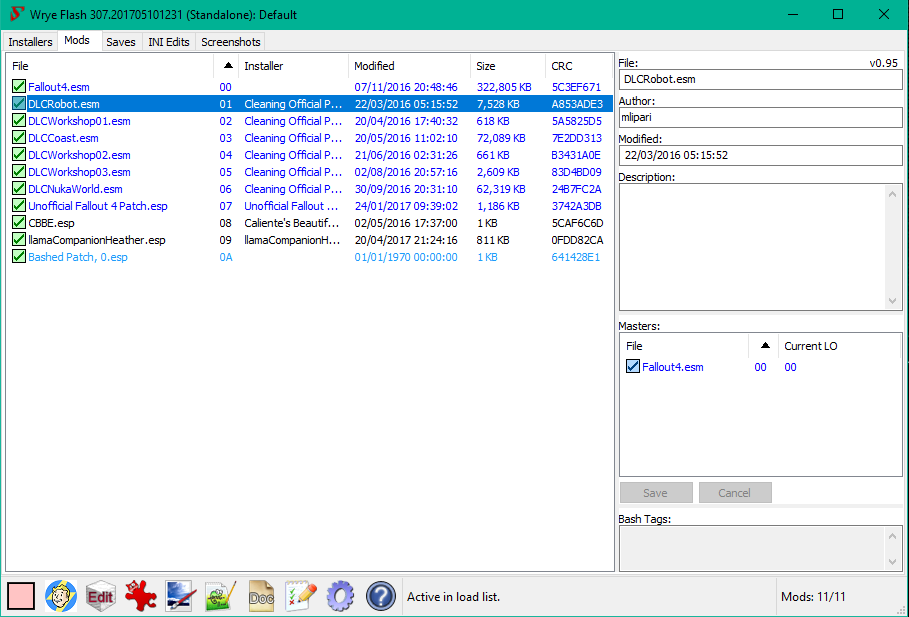The image size is (909, 617).
Task: Click the pink auto-quit square in the status bar
Action: [21, 596]
